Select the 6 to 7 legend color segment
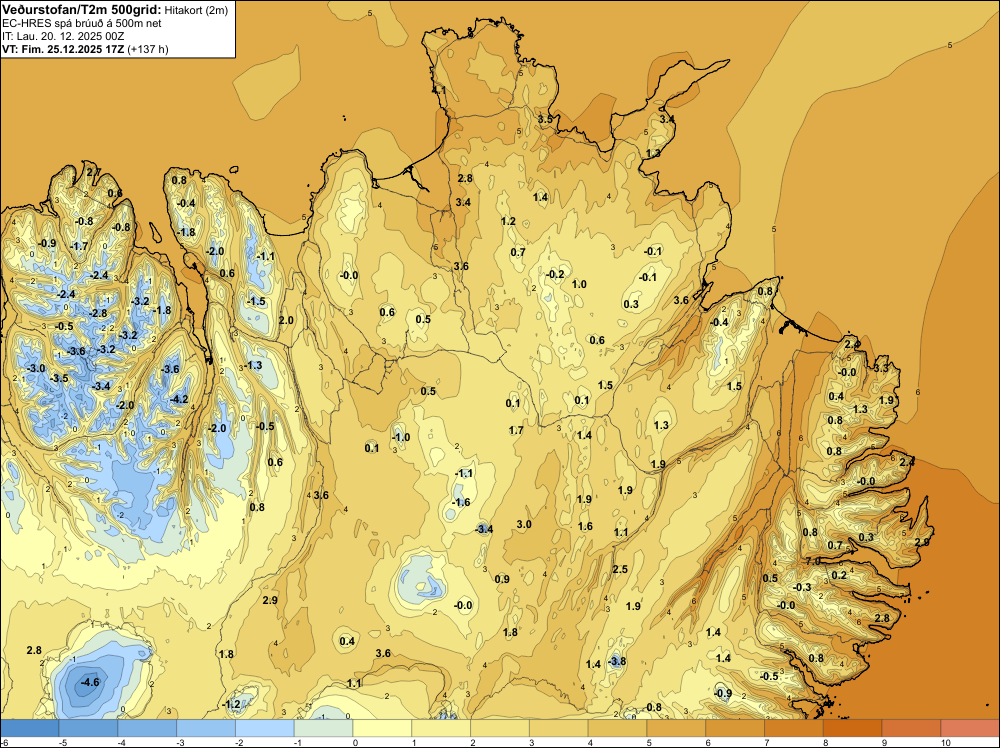The height and width of the screenshot is (748, 1000). coord(735,728)
